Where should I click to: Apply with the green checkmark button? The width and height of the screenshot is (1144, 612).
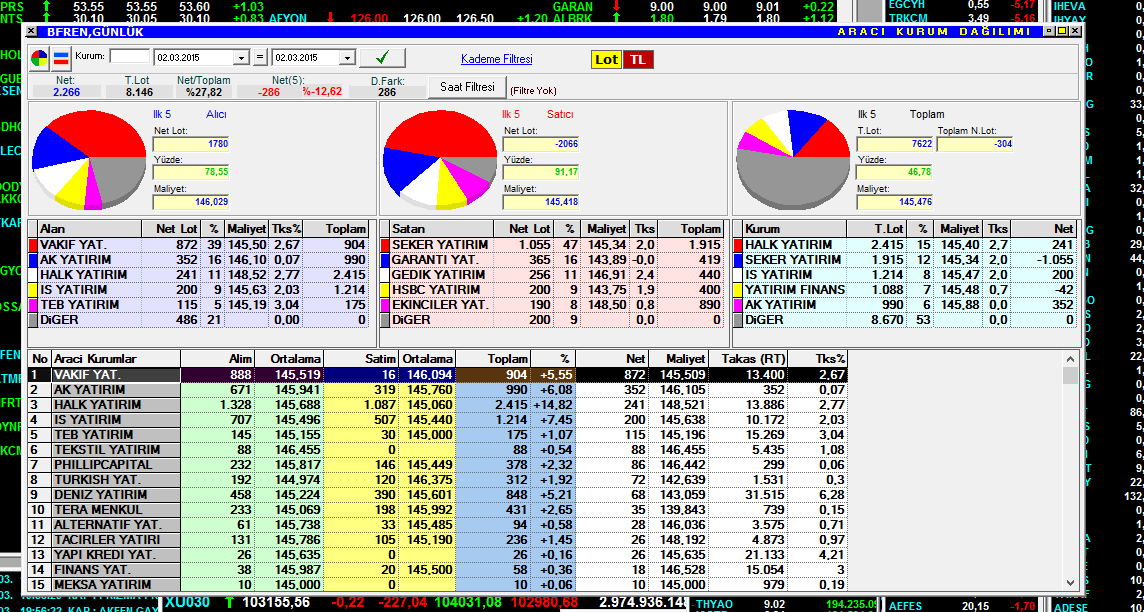pos(381,57)
